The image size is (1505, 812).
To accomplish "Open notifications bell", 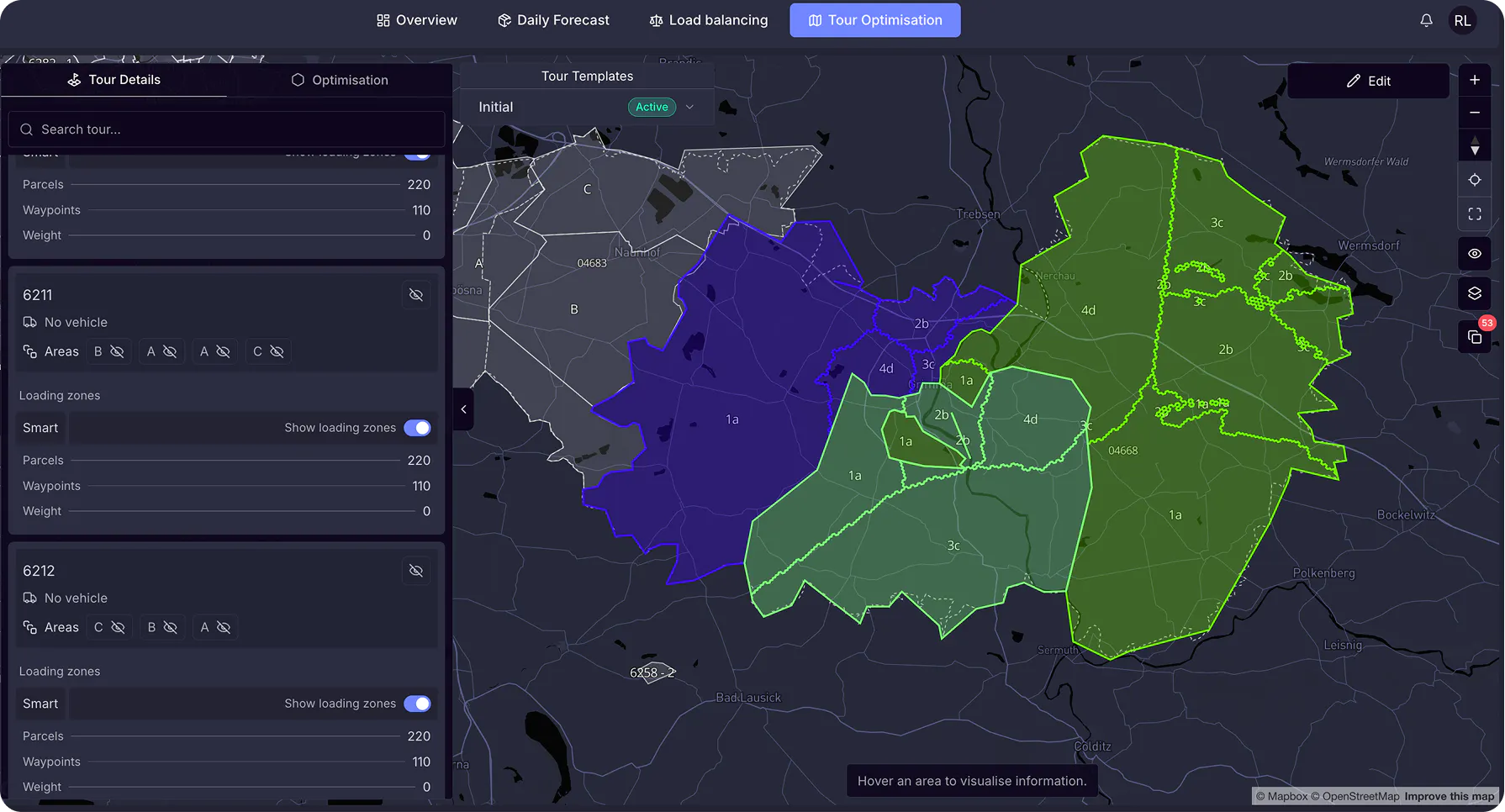I will pyautogui.click(x=1426, y=20).
